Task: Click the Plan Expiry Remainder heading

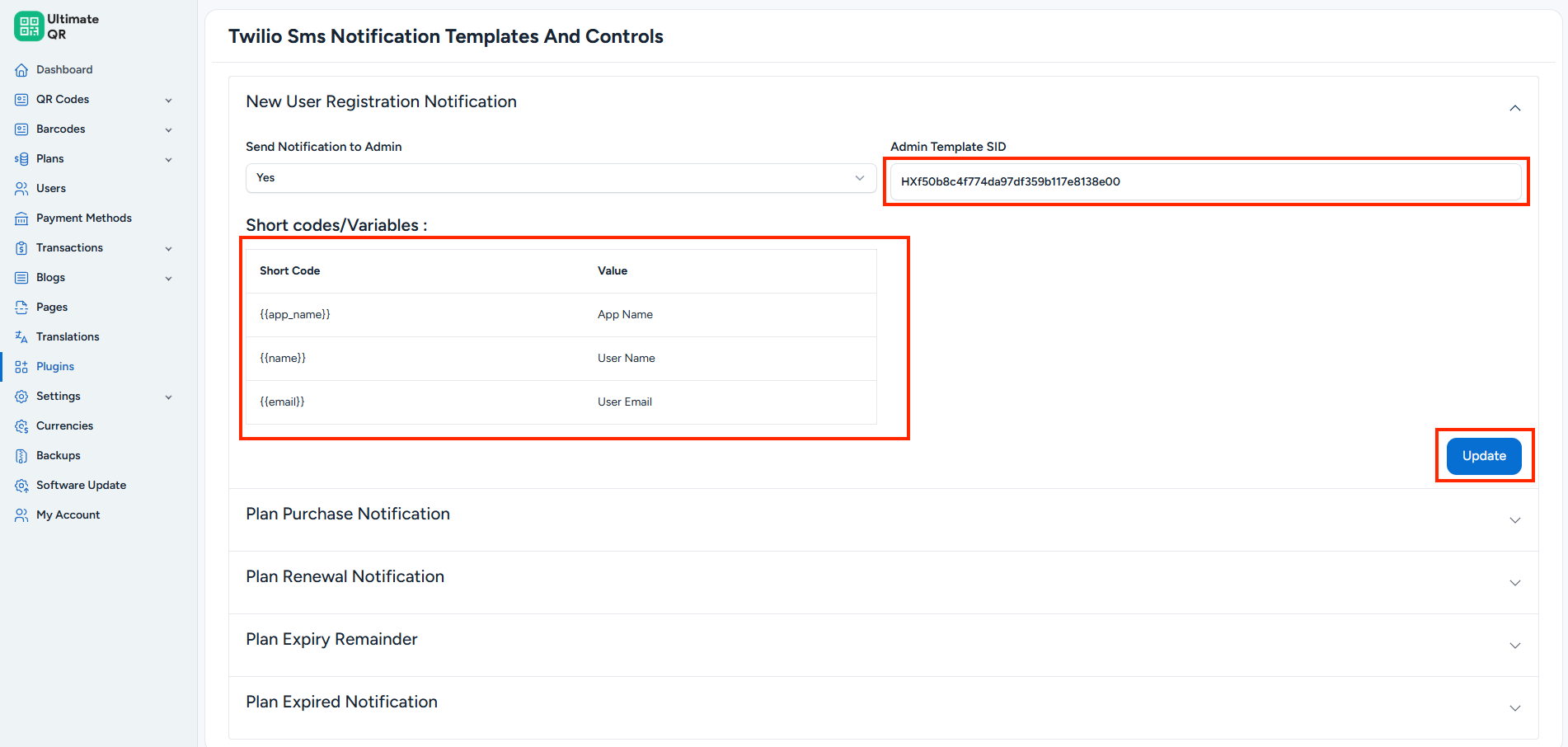Action: click(x=331, y=639)
